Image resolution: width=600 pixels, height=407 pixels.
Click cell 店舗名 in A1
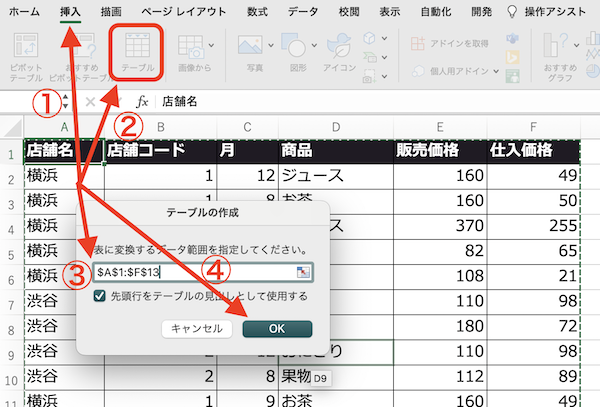point(64,151)
